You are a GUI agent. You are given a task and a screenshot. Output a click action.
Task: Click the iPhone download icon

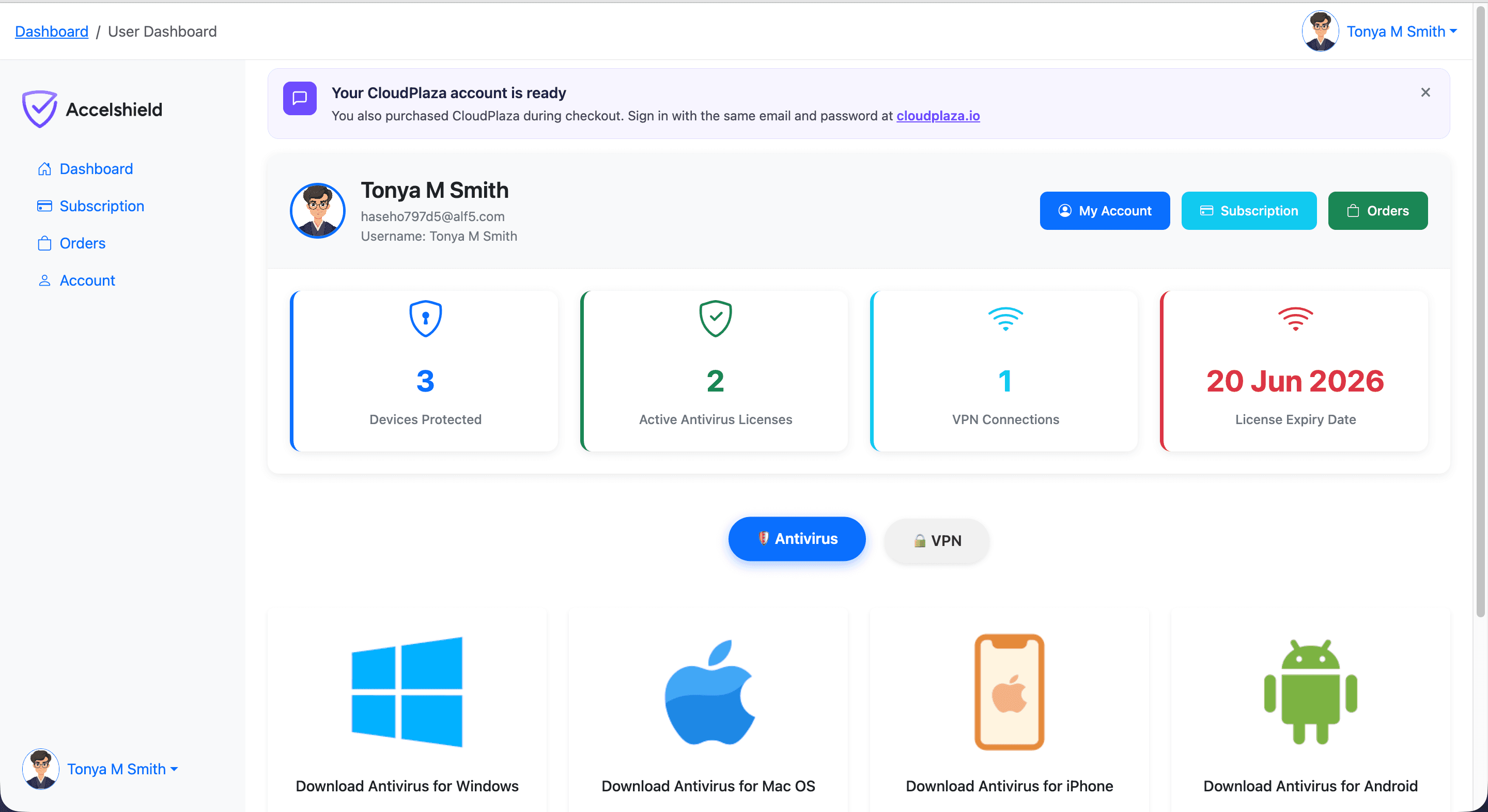[x=1010, y=692]
